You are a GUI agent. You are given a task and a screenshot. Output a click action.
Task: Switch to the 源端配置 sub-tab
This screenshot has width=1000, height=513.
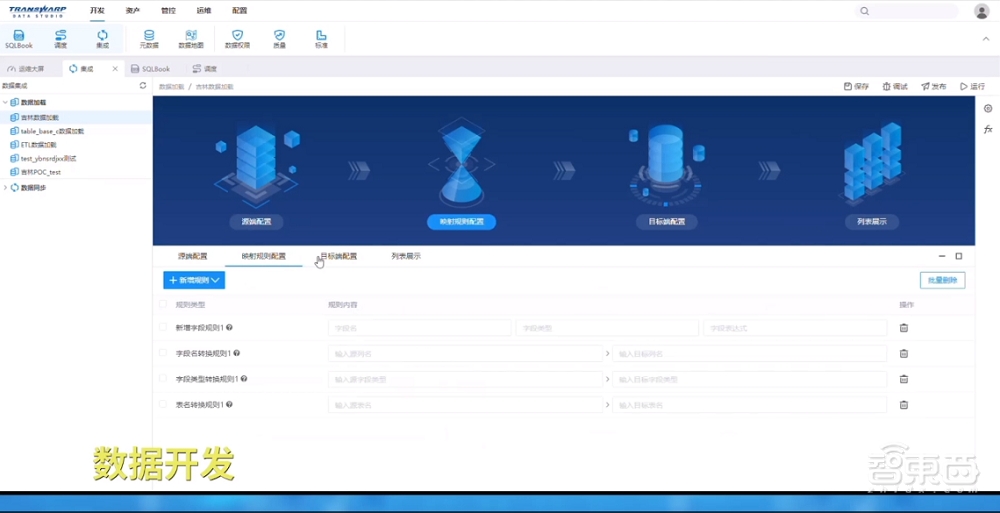(193, 256)
